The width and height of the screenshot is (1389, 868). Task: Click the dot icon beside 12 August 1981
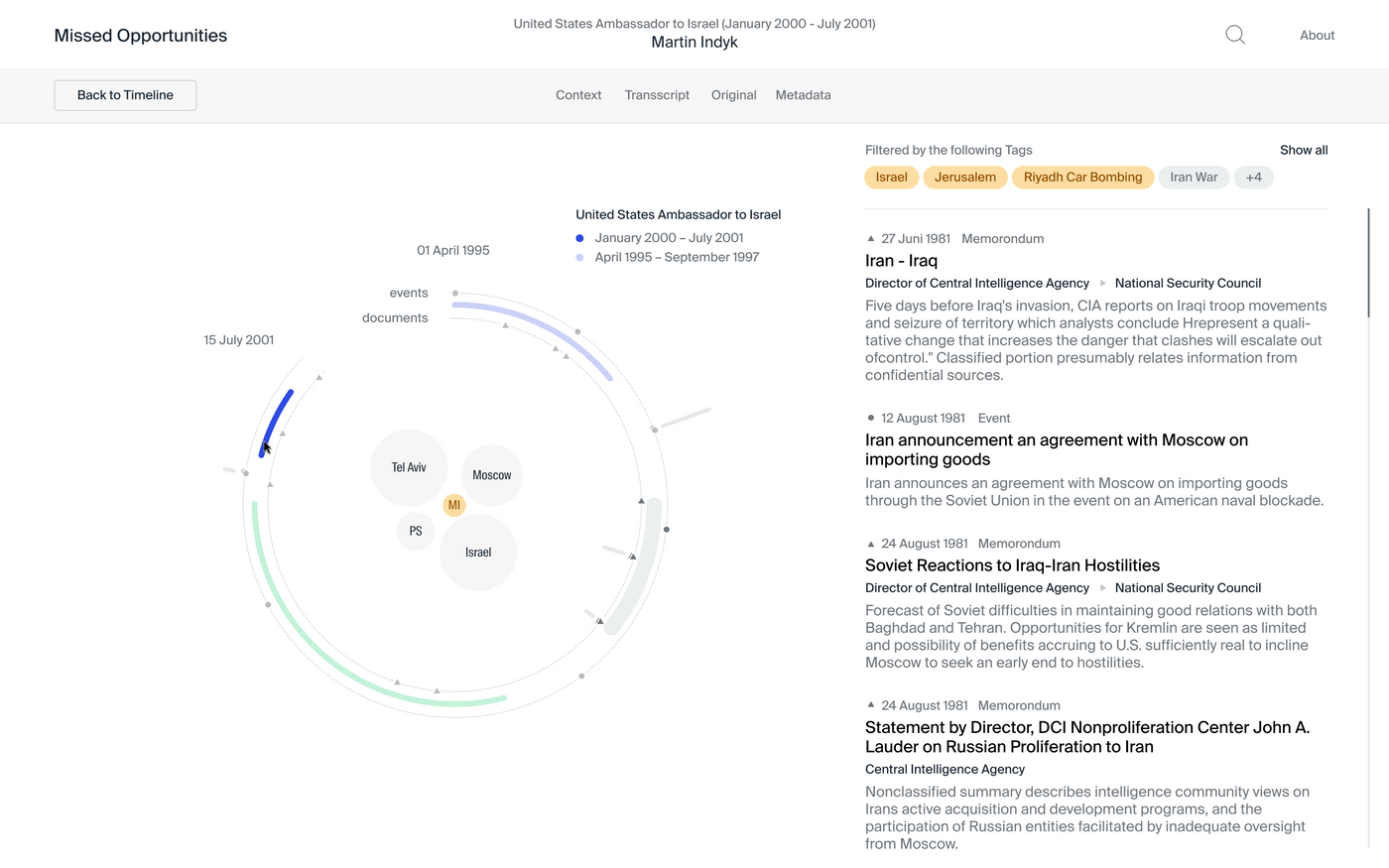(871, 418)
